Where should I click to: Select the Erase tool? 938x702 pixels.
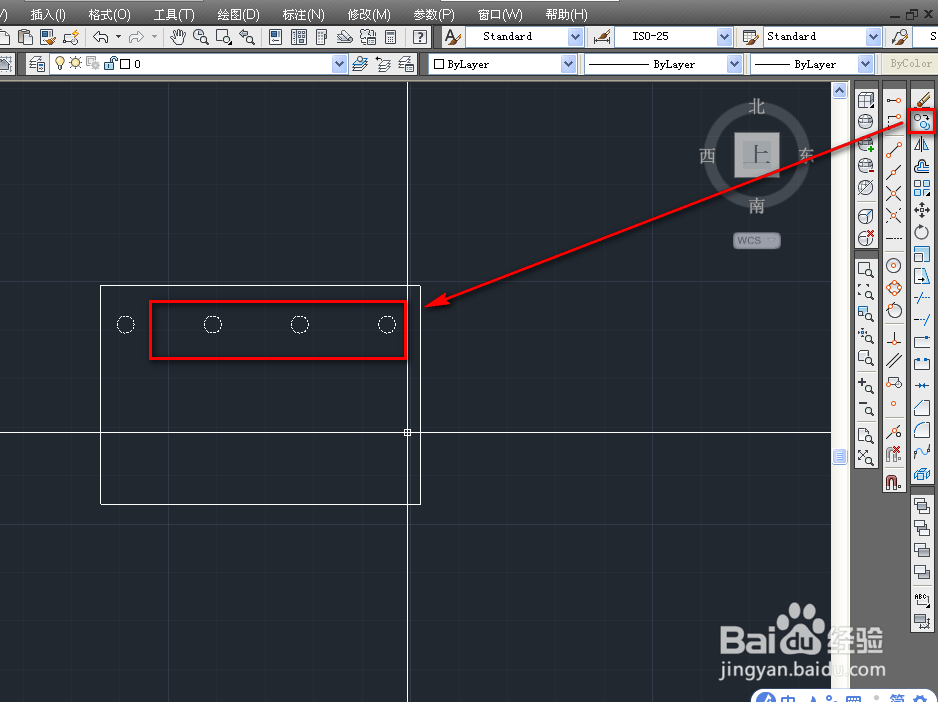click(922, 100)
